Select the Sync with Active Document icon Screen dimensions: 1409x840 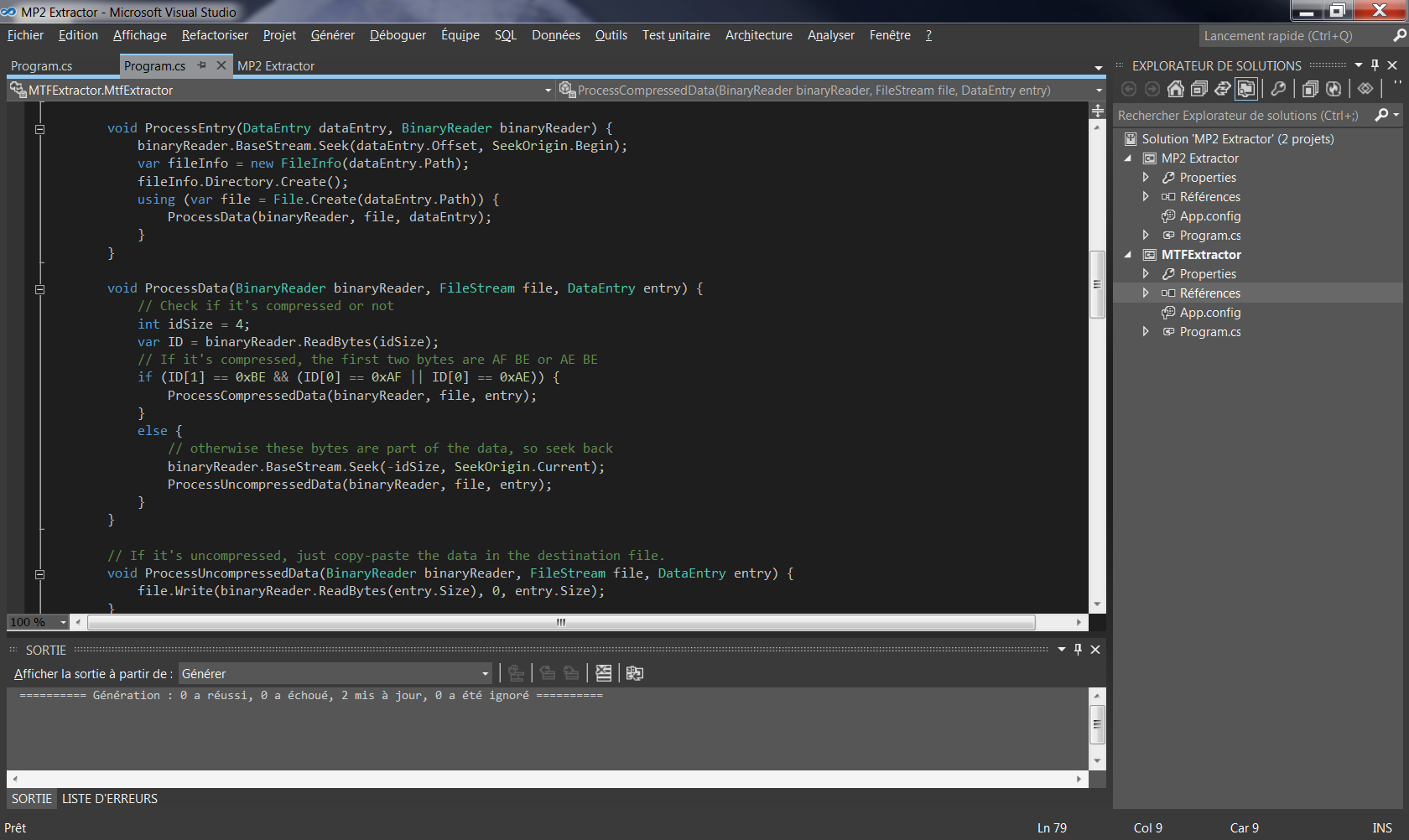tap(1223, 89)
